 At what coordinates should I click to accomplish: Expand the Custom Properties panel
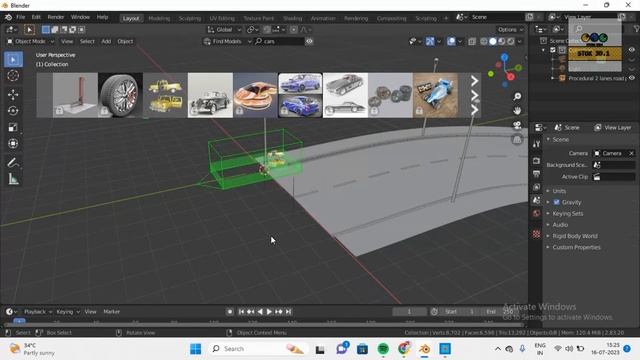point(576,247)
